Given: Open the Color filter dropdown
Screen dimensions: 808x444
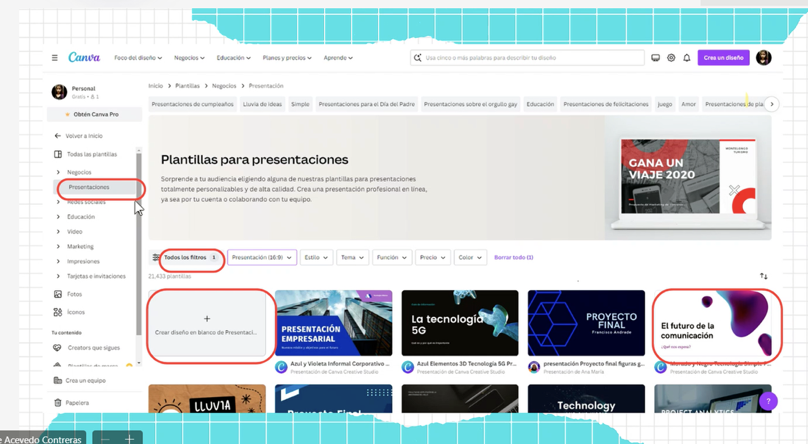Looking at the screenshot, I should [x=470, y=257].
